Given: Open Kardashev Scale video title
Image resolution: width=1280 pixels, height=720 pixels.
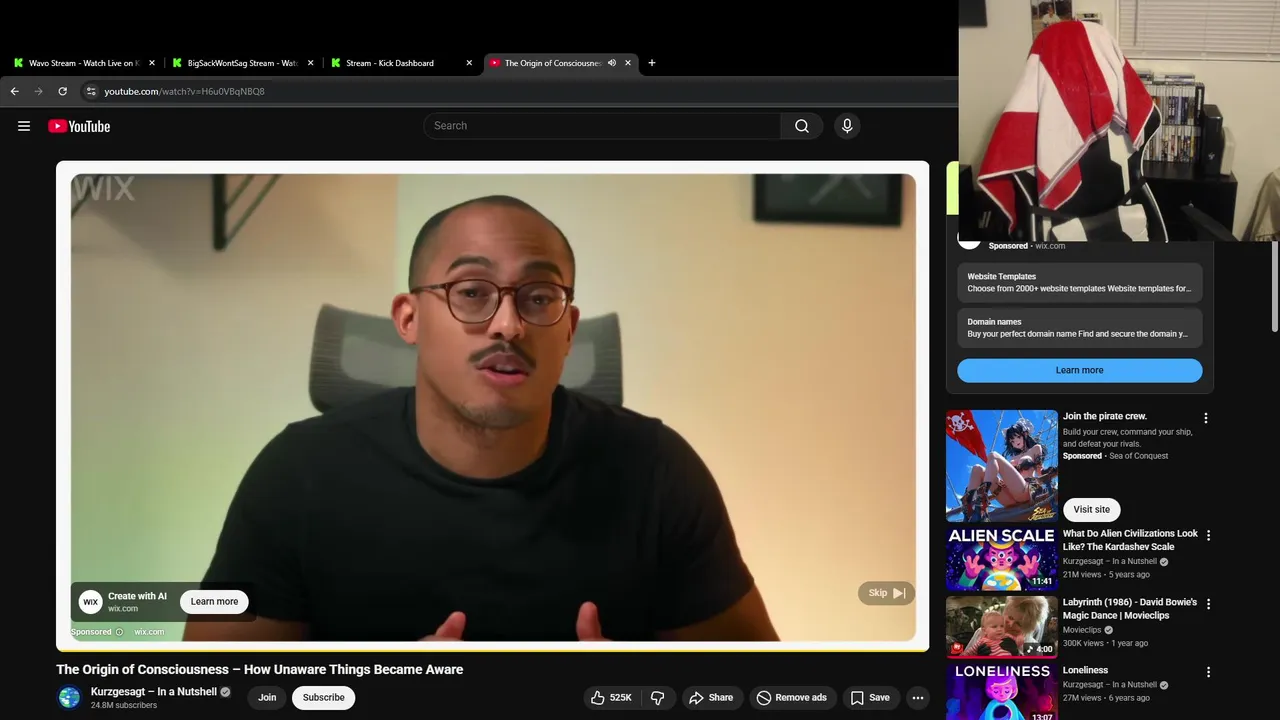Looking at the screenshot, I should pyautogui.click(x=1130, y=540).
